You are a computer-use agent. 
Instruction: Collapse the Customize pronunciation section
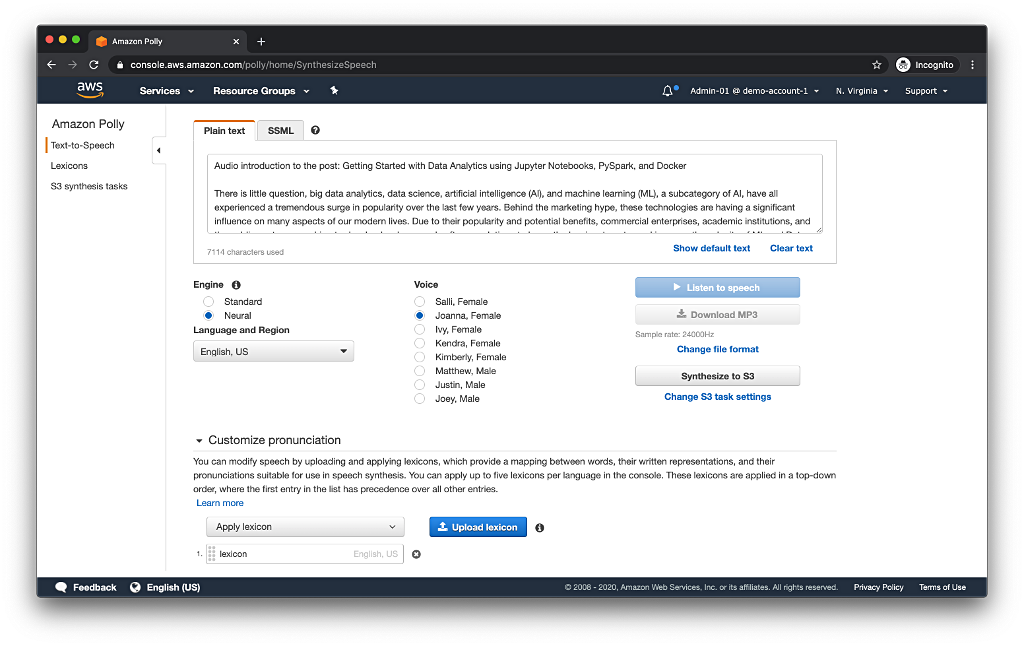(198, 440)
